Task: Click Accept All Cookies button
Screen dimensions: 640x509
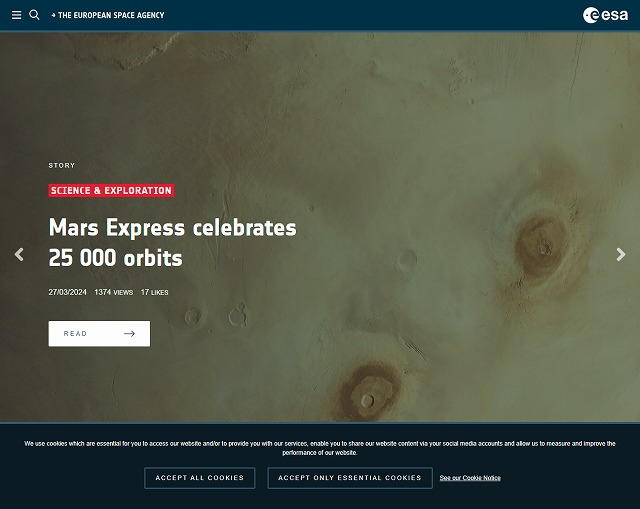Action: (200, 478)
